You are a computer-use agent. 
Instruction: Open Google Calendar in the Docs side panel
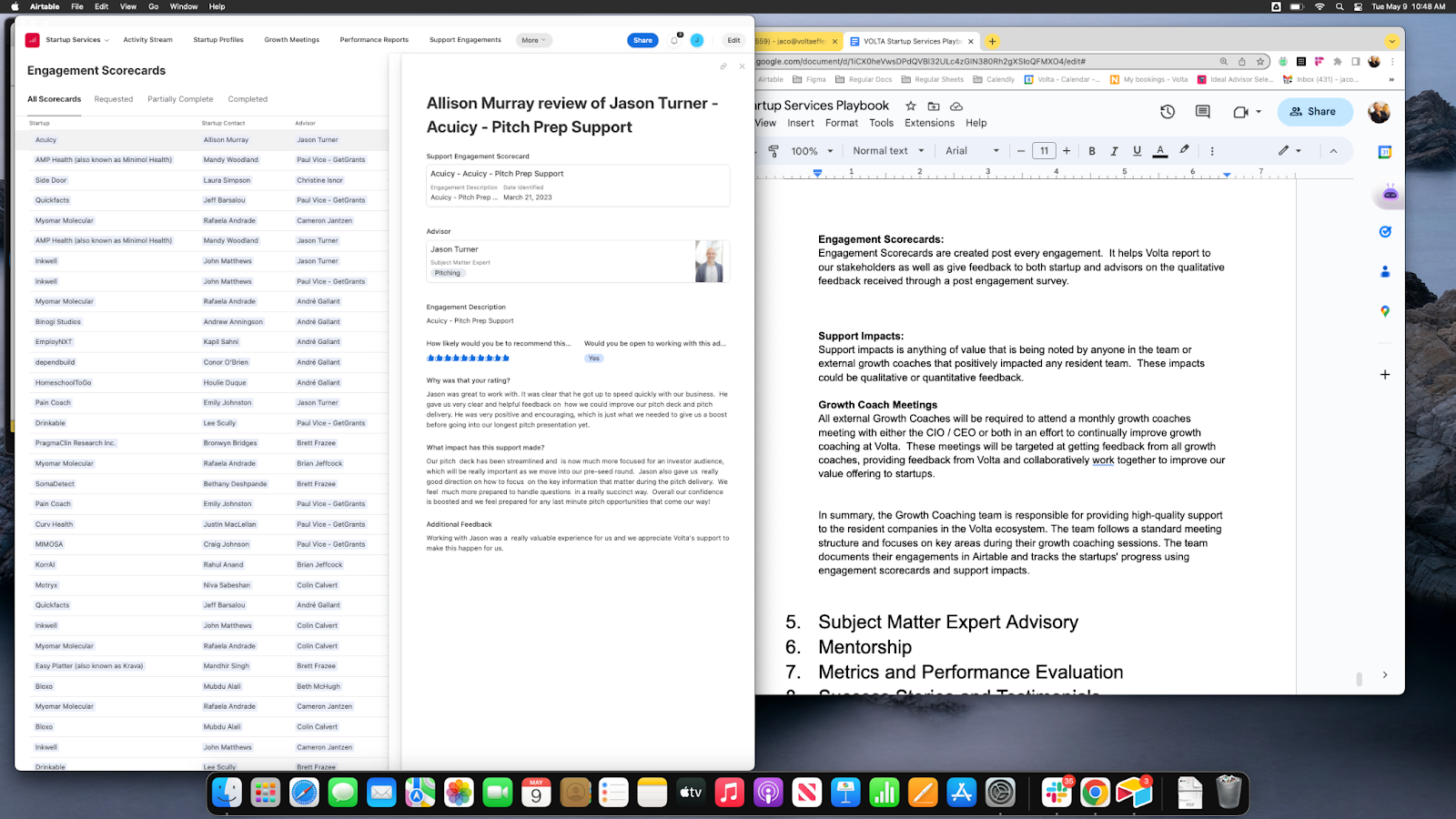click(x=1385, y=153)
